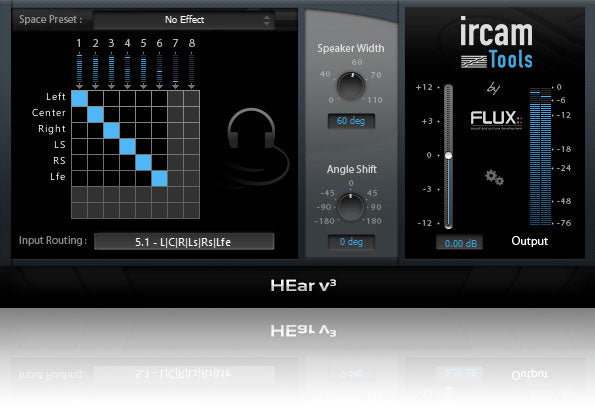This screenshot has width=595, height=408.
Task: Click the headphones icon
Action: (251, 128)
